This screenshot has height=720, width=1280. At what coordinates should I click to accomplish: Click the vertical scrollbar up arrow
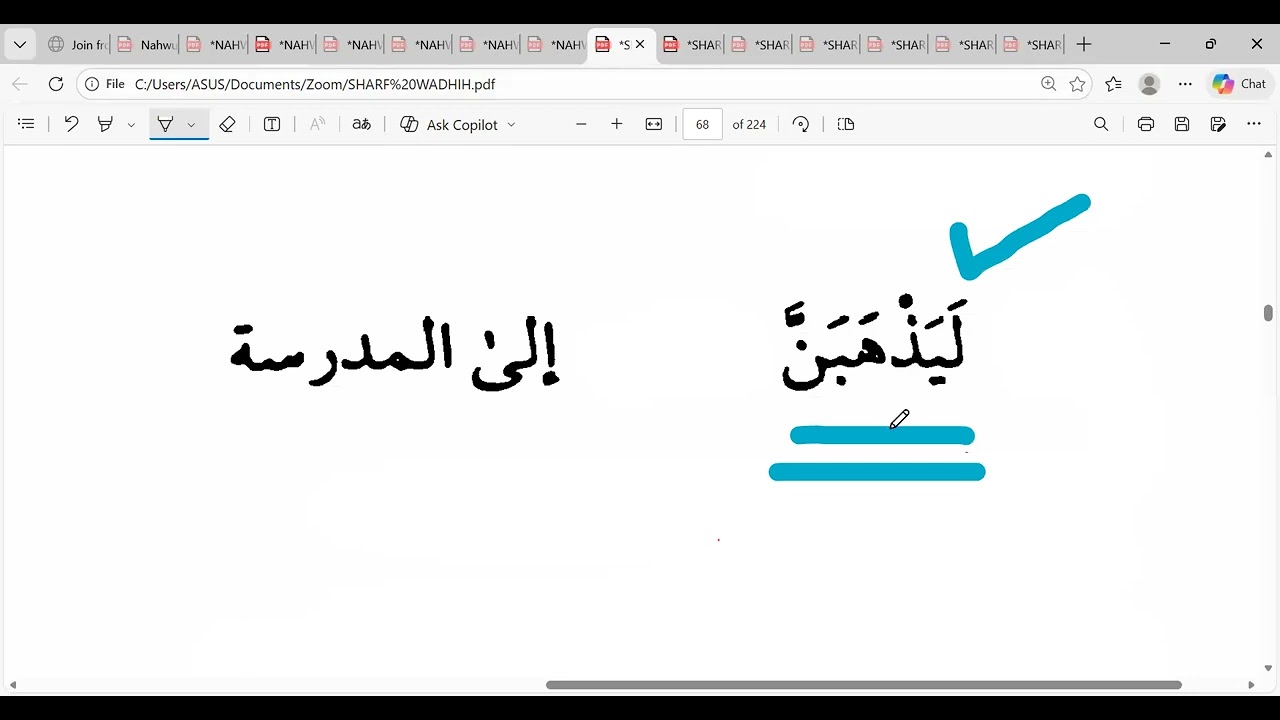1268,155
